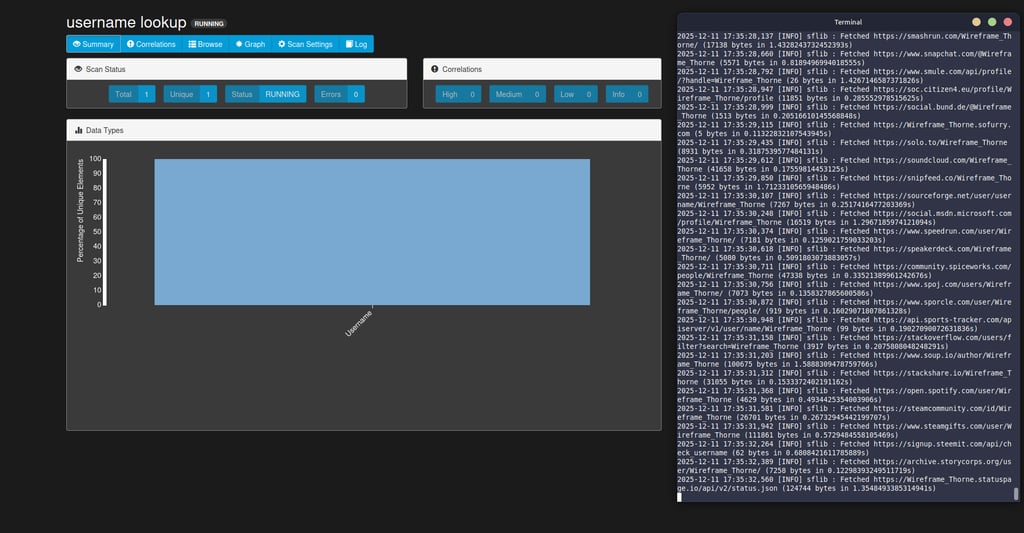Open the Log tab
The height and width of the screenshot is (533, 1024).
[x=356, y=44]
